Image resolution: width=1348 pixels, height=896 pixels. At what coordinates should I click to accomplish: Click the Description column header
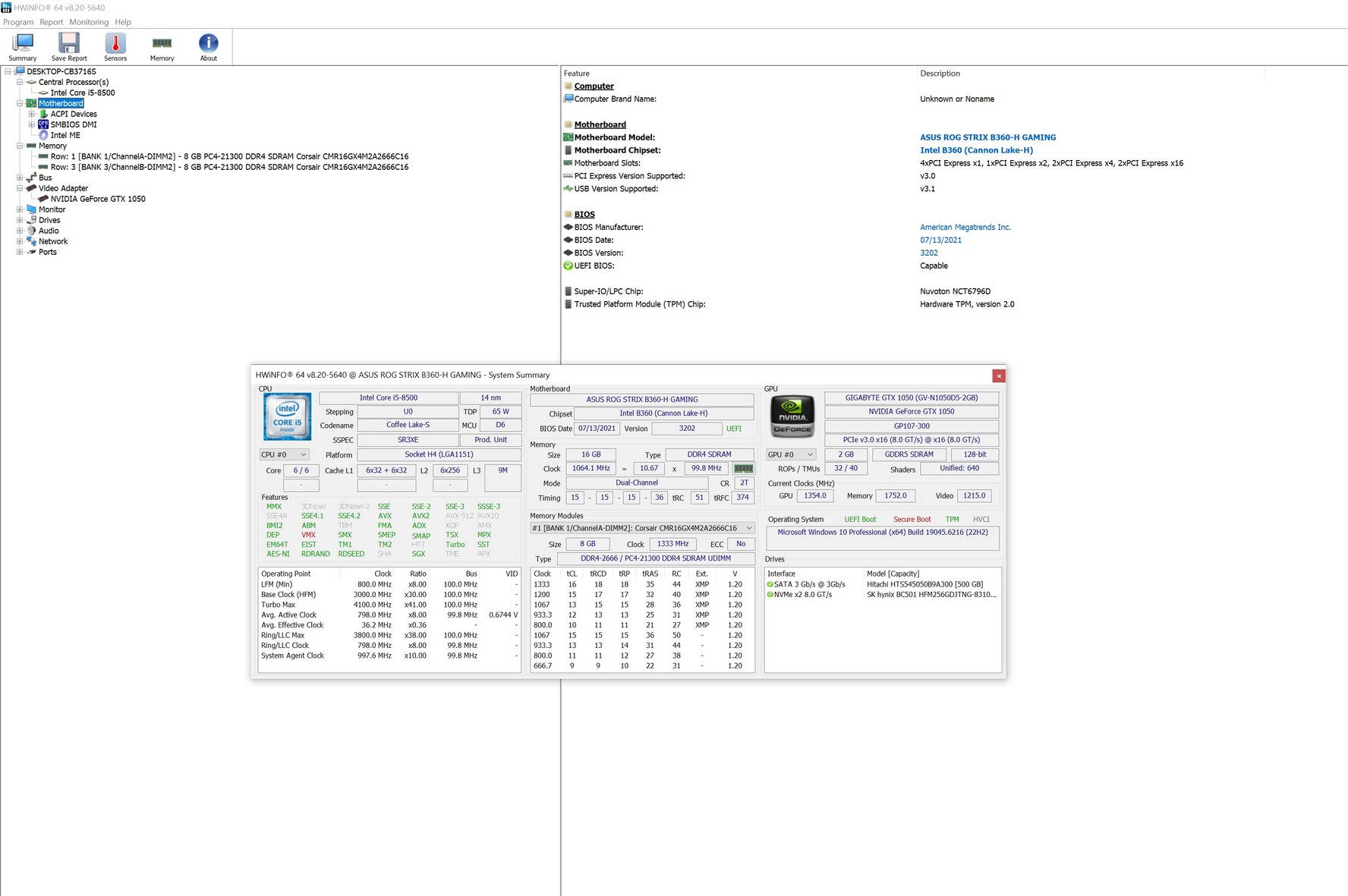pos(940,74)
